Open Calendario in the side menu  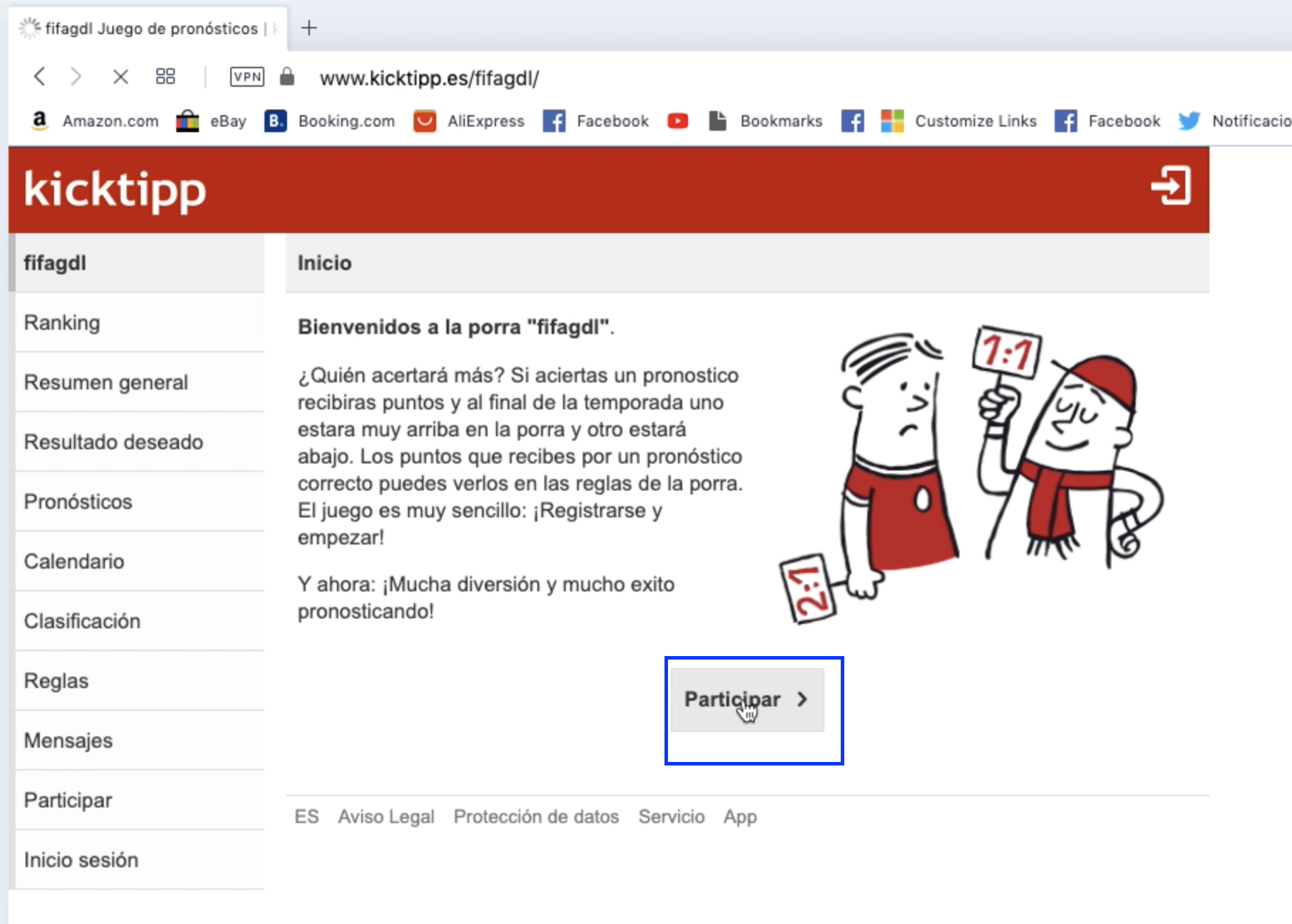point(75,562)
